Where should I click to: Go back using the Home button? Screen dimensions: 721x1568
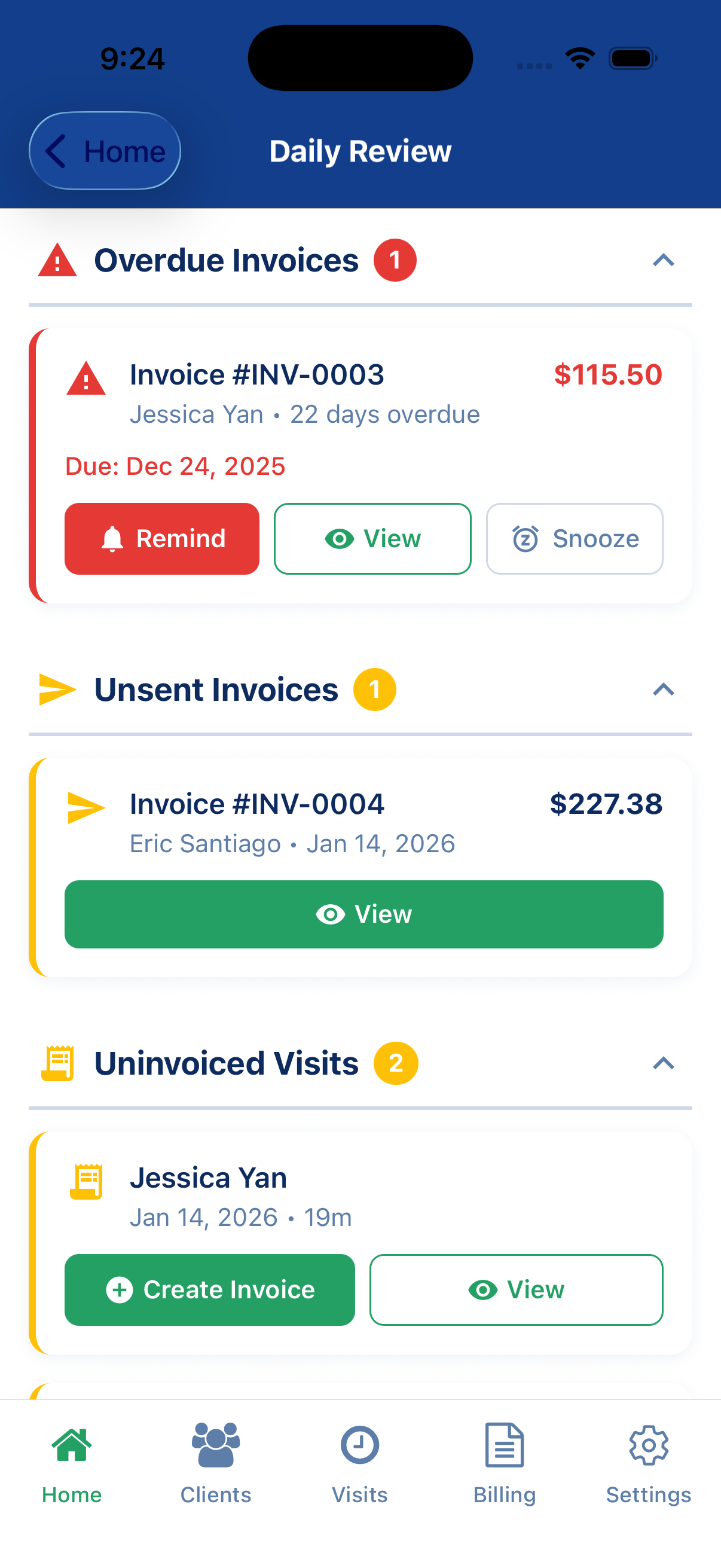[105, 151]
